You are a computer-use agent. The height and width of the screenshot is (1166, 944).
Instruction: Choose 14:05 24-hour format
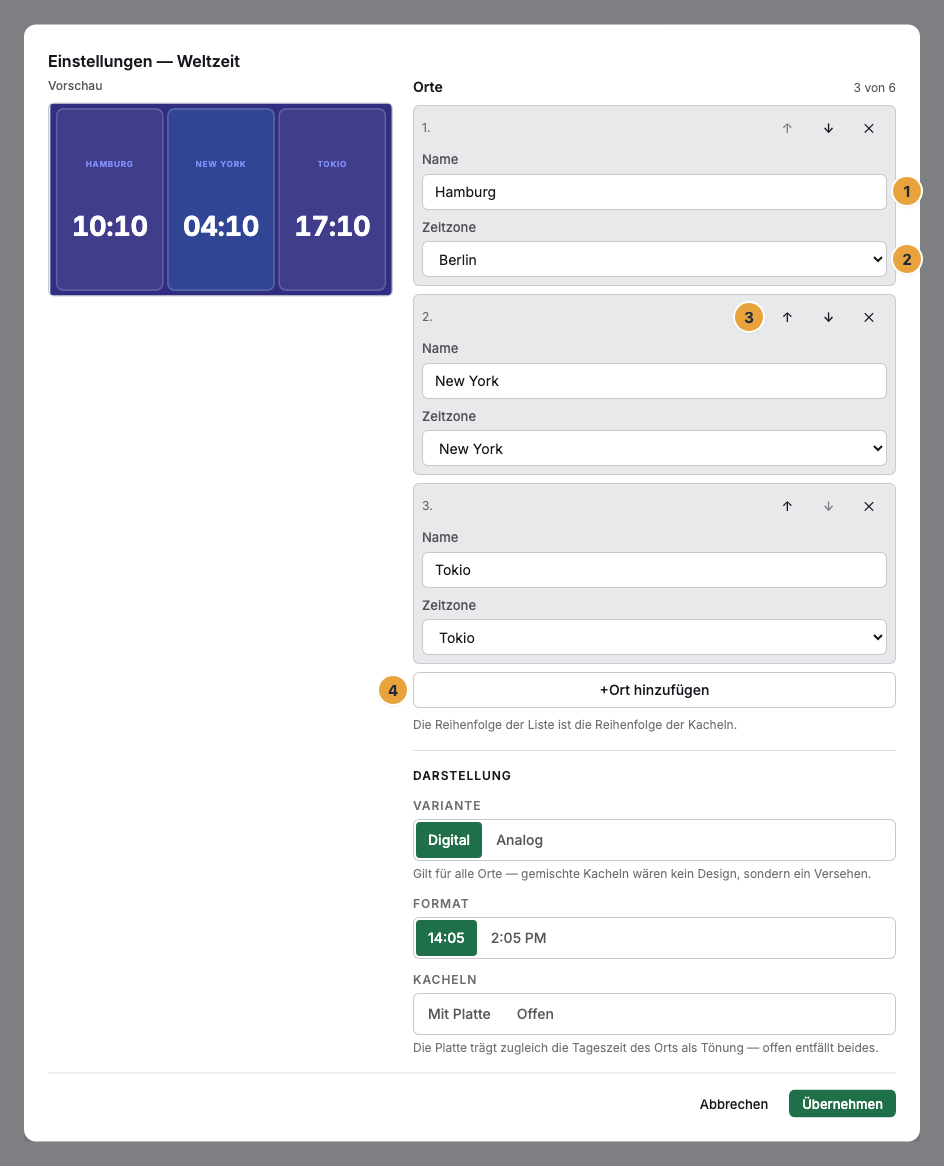coord(446,938)
